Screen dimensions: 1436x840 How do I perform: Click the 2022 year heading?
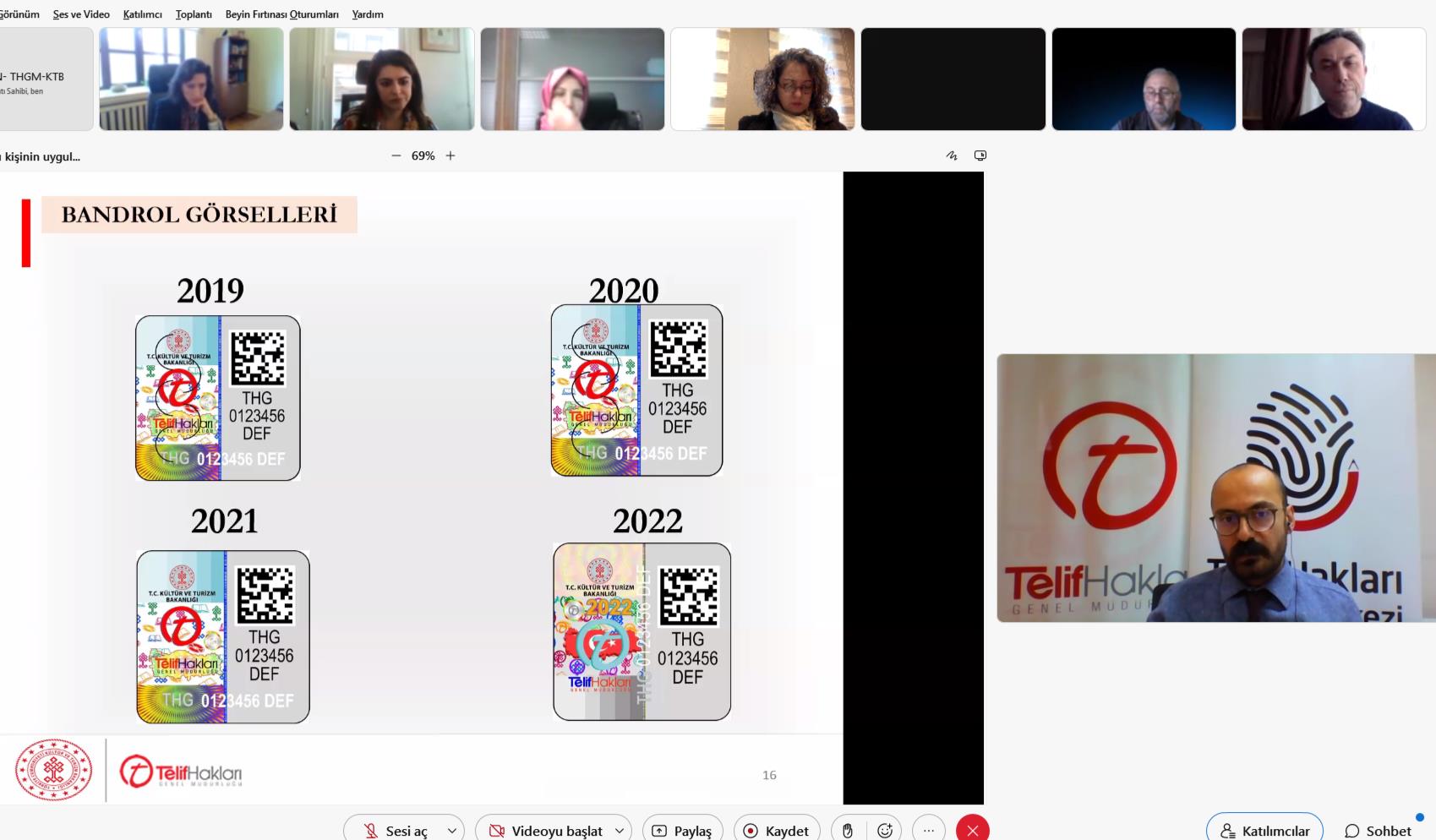pos(647,521)
